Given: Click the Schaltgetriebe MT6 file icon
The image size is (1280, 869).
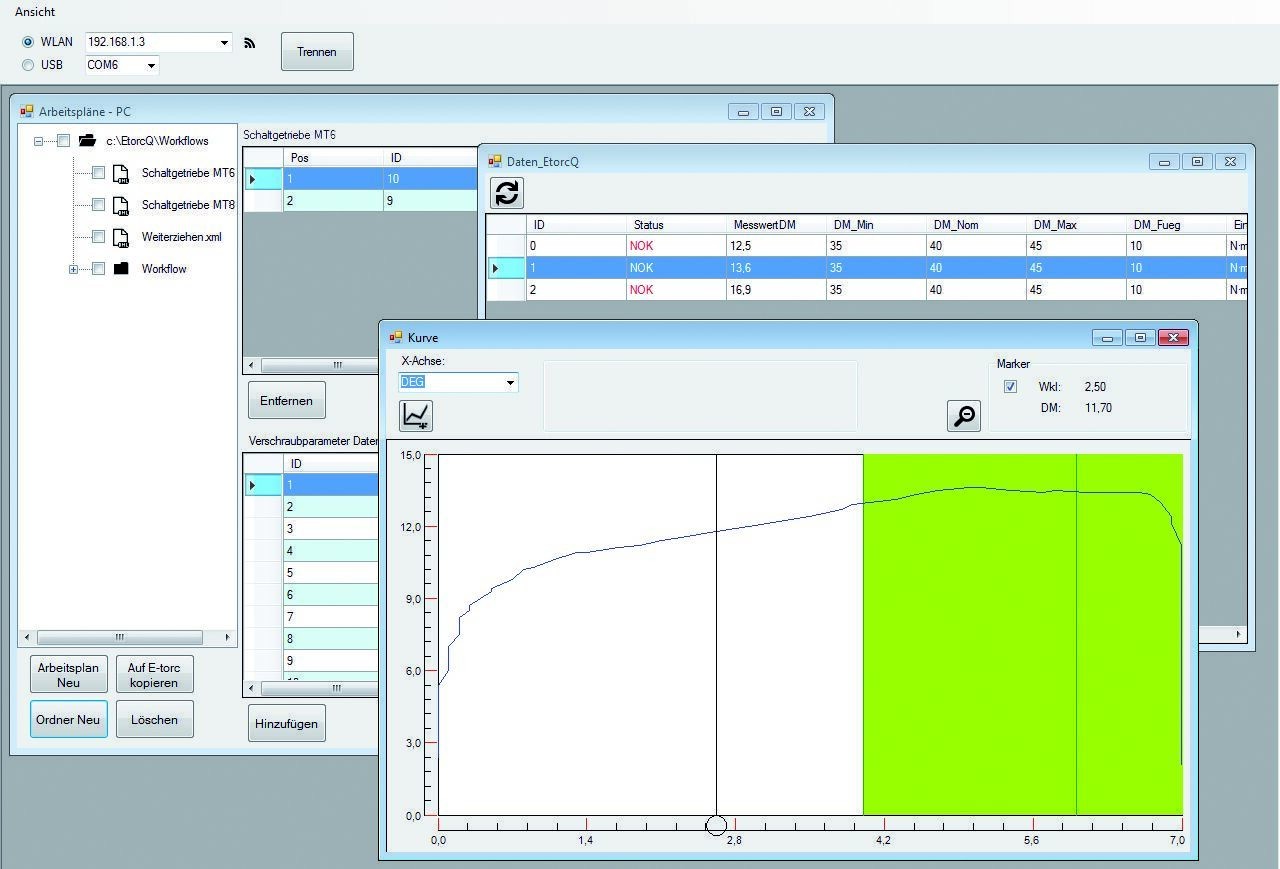Looking at the screenshot, I should point(121,173).
